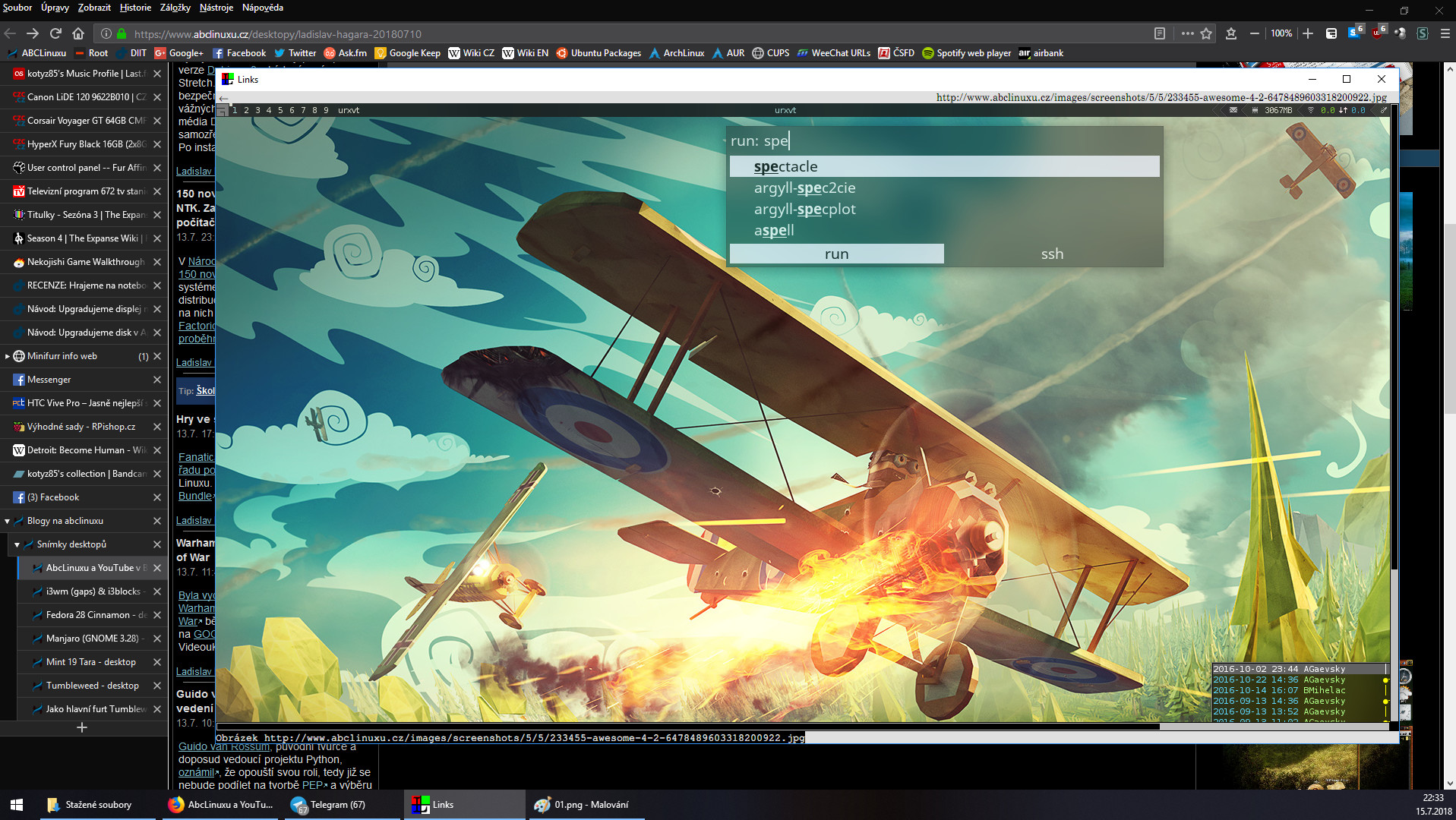Open the Nástroje menu
Viewport: 1456px width, 820px height.
pos(216,8)
